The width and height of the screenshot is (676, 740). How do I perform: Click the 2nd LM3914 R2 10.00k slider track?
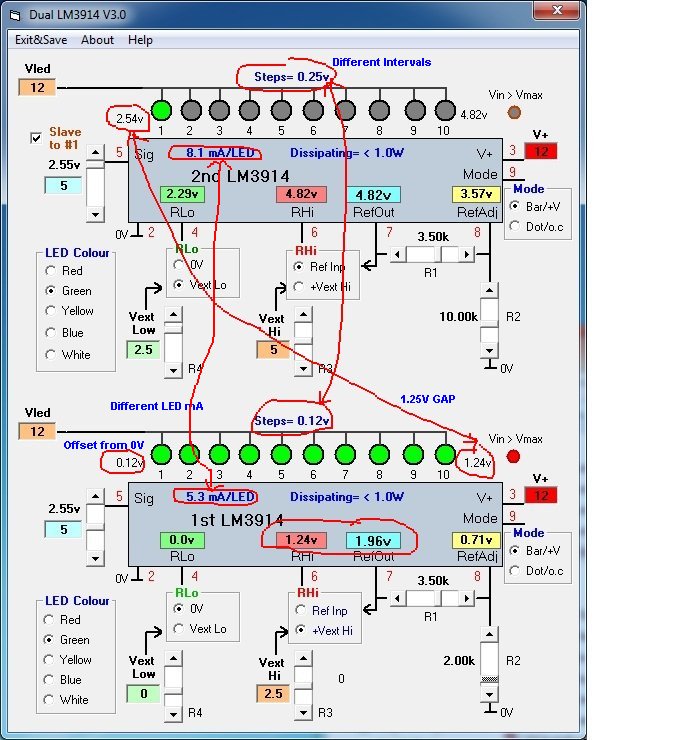pyautogui.click(x=490, y=320)
